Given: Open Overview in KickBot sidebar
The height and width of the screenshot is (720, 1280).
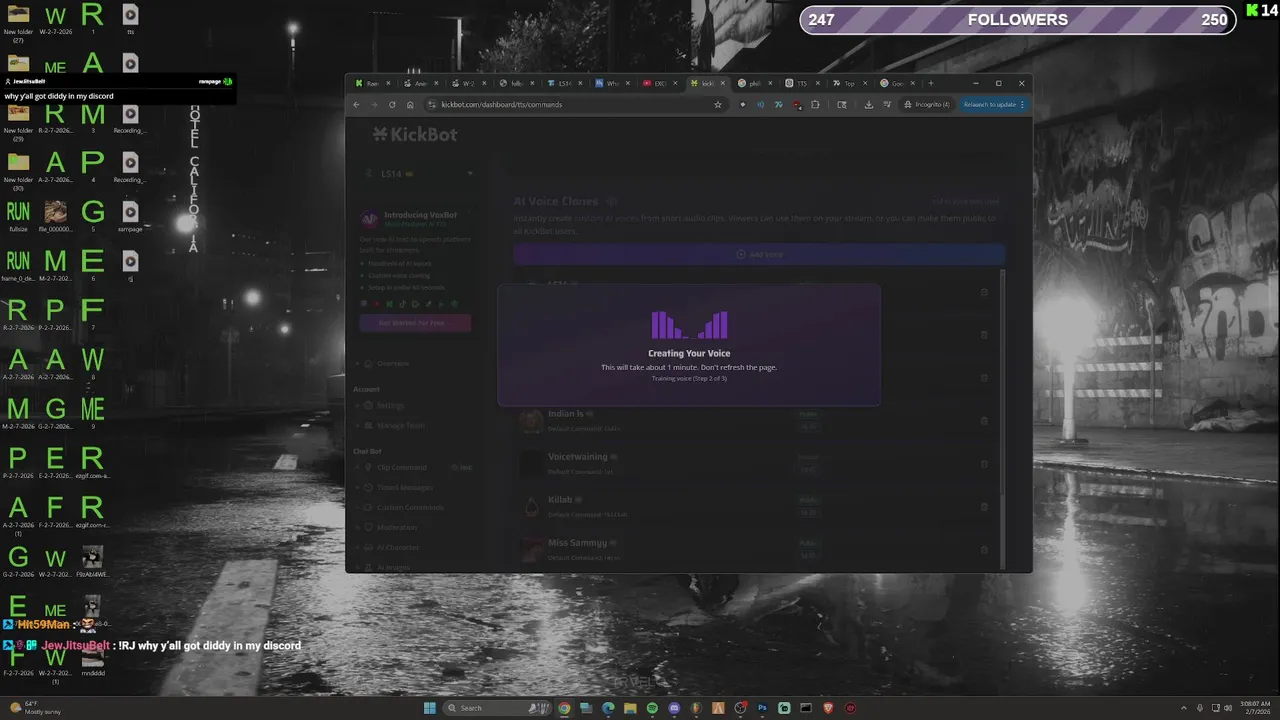Looking at the screenshot, I should click(393, 363).
